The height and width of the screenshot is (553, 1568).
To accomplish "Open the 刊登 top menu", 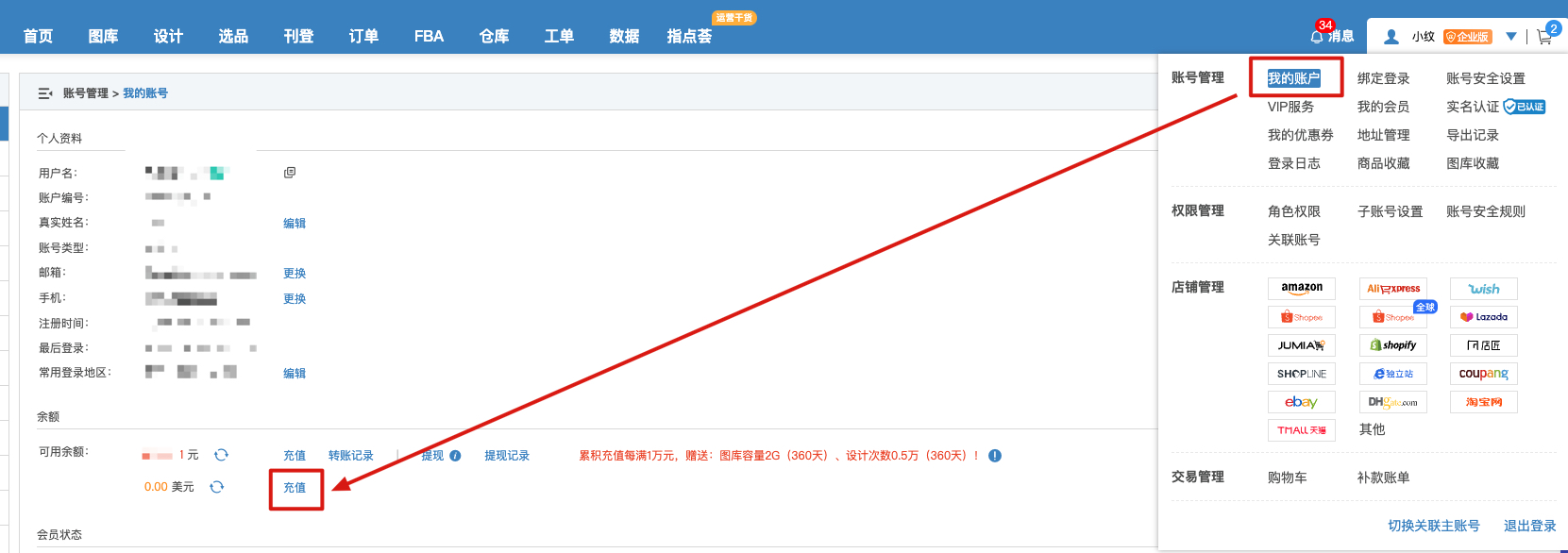I will pyautogui.click(x=298, y=37).
